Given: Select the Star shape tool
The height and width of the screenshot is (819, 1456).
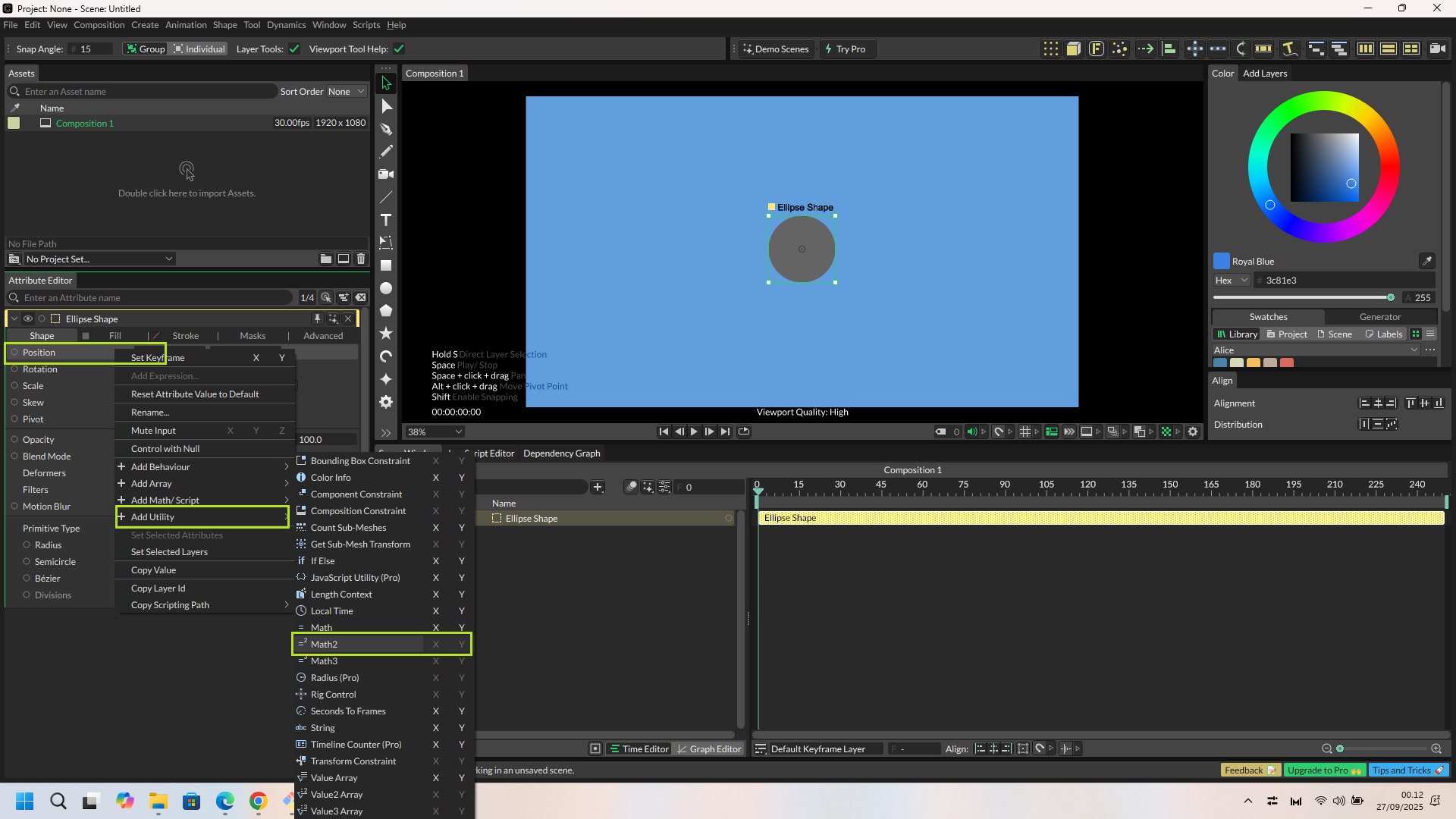Looking at the screenshot, I should 386,334.
